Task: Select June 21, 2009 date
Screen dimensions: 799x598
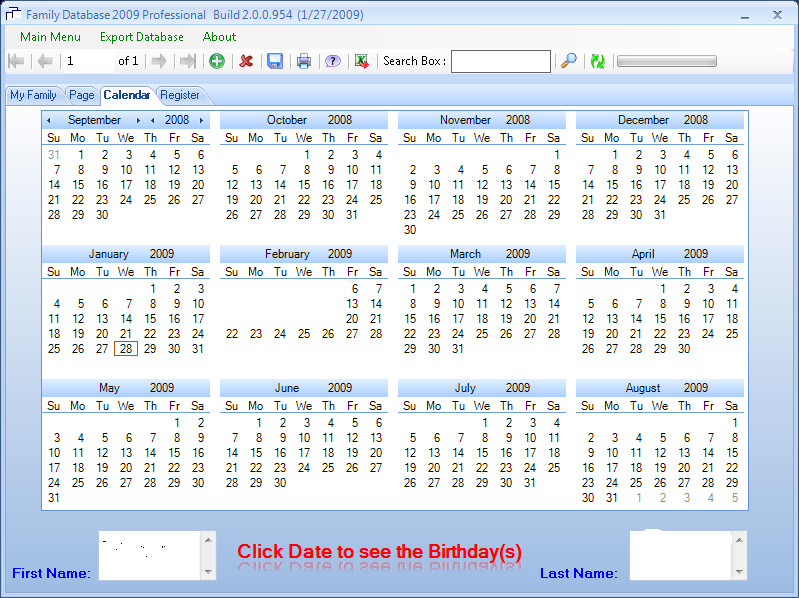Action: click(x=232, y=468)
